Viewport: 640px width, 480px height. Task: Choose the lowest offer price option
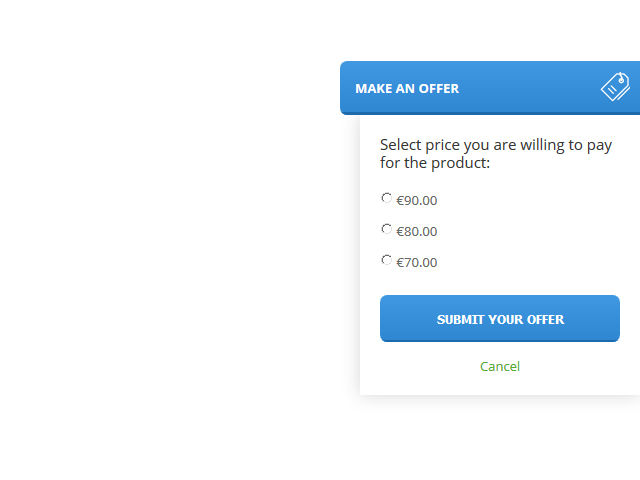[x=387, y=260]
